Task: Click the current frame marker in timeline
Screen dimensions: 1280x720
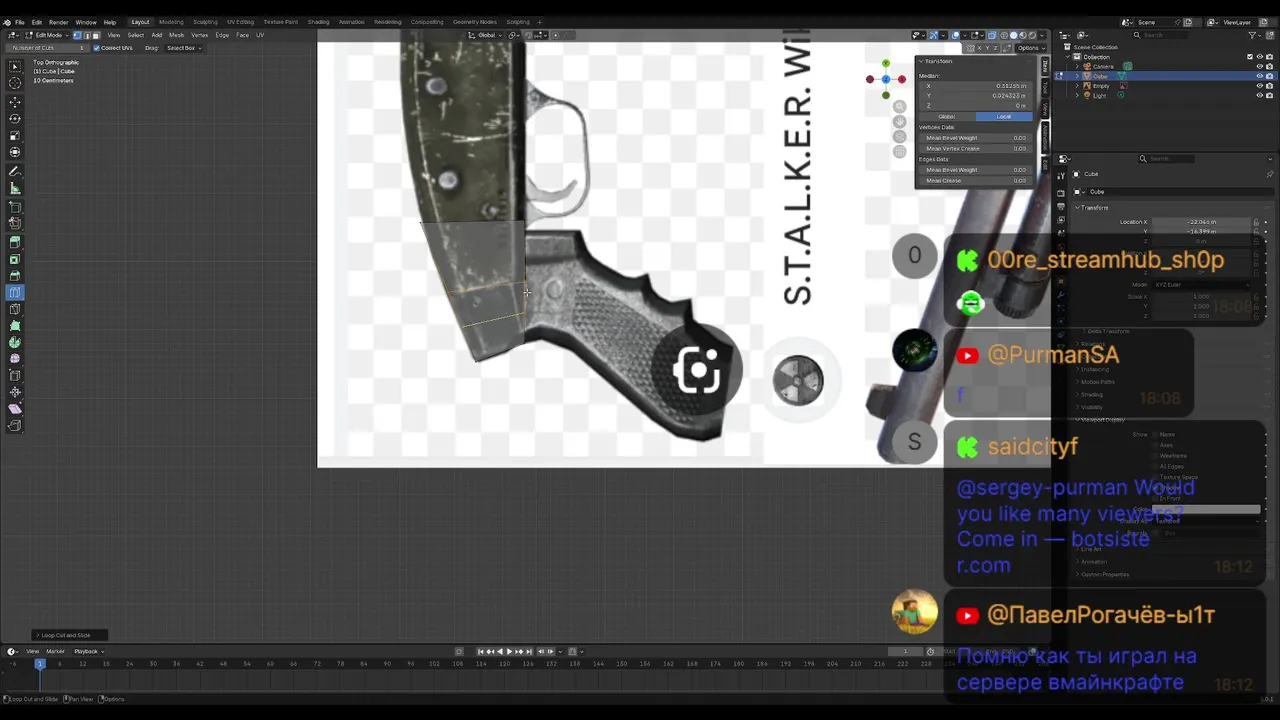Action: point(40,663)
